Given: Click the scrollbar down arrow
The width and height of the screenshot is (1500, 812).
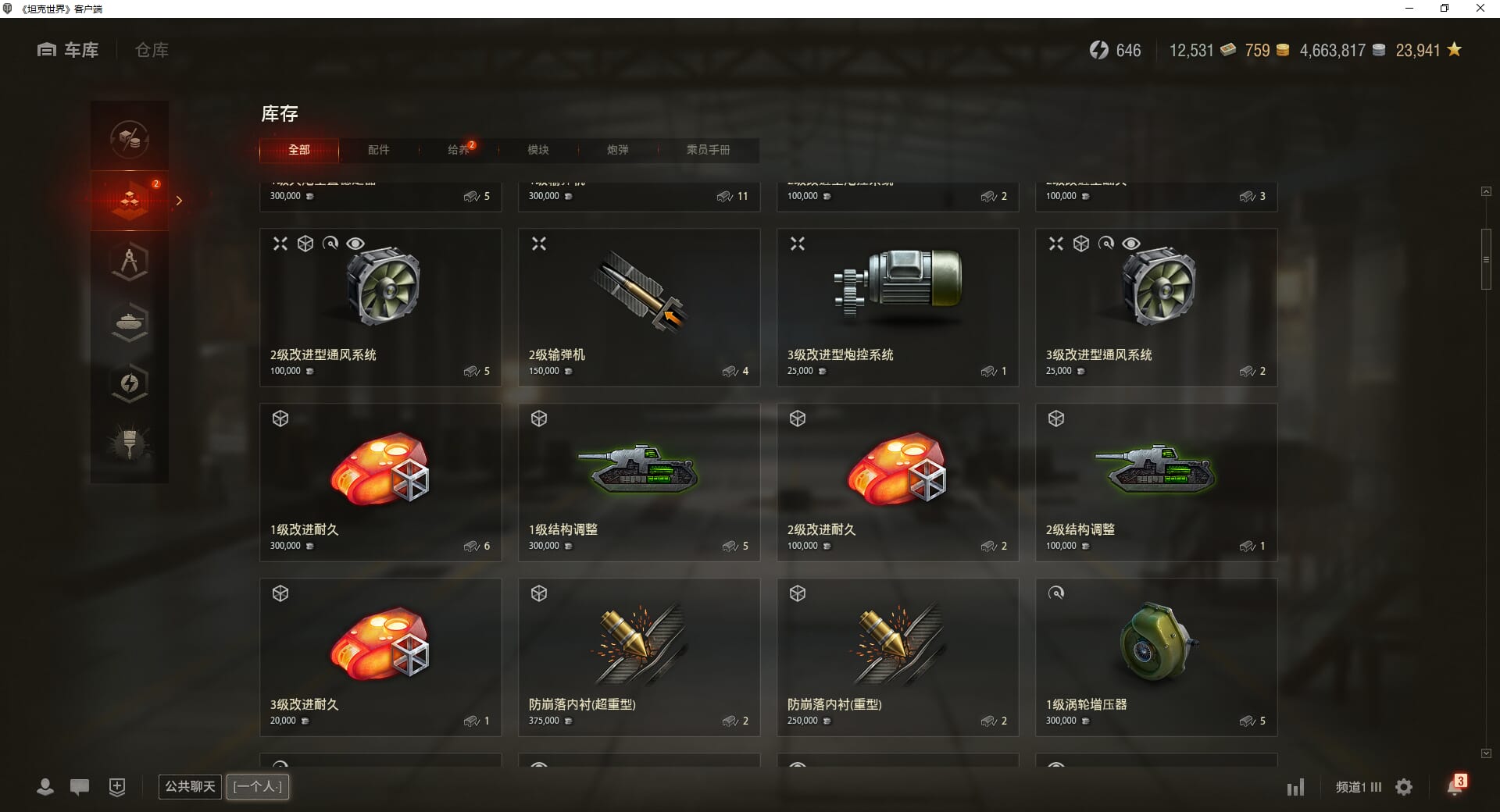Looking at the screenshot, I should pos(1486,753).
